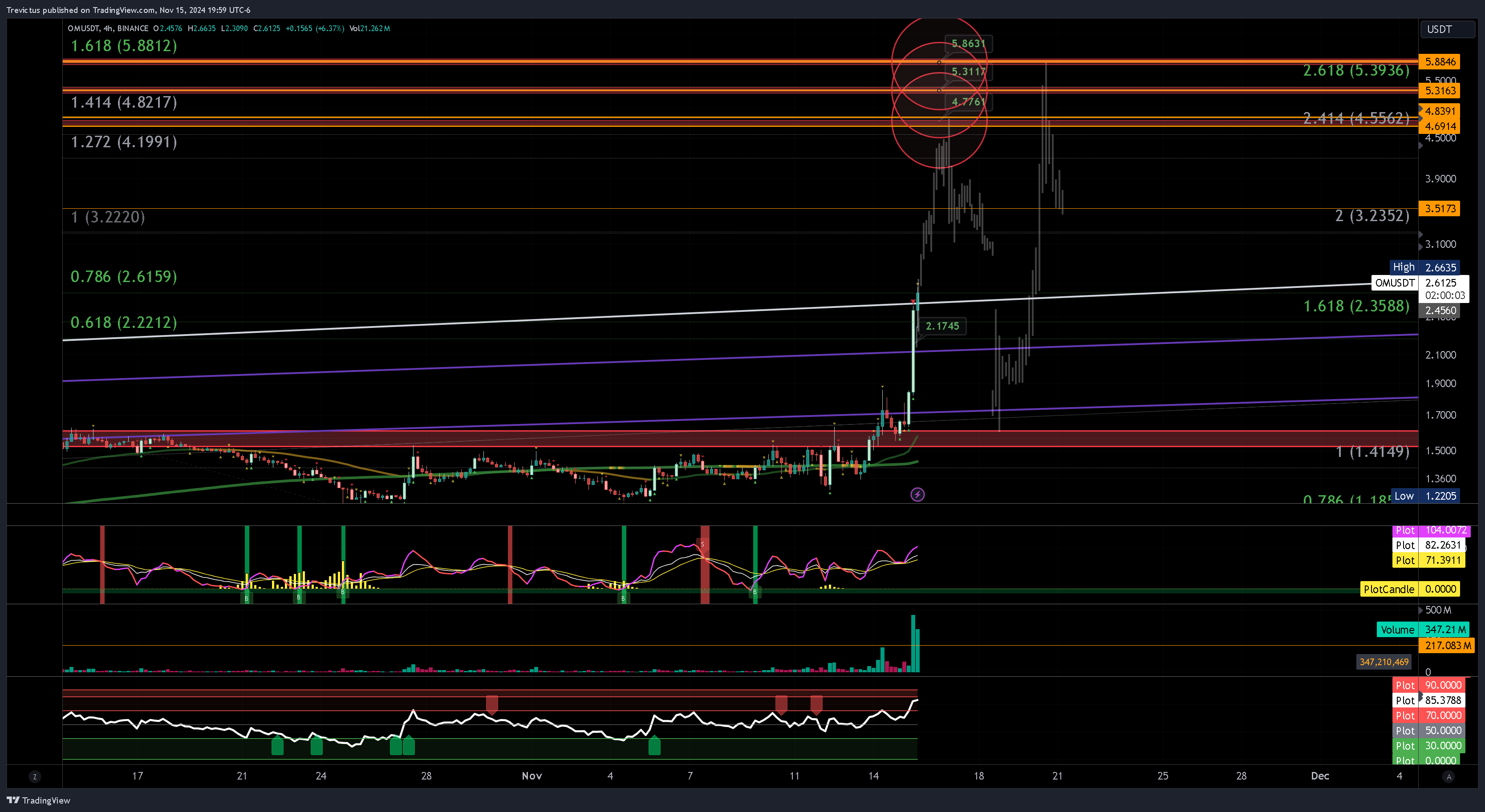Viewport: 1485px width, 812px height.
Task: Click the green Plot 30.0000 label
Action: coord(1428,745)
